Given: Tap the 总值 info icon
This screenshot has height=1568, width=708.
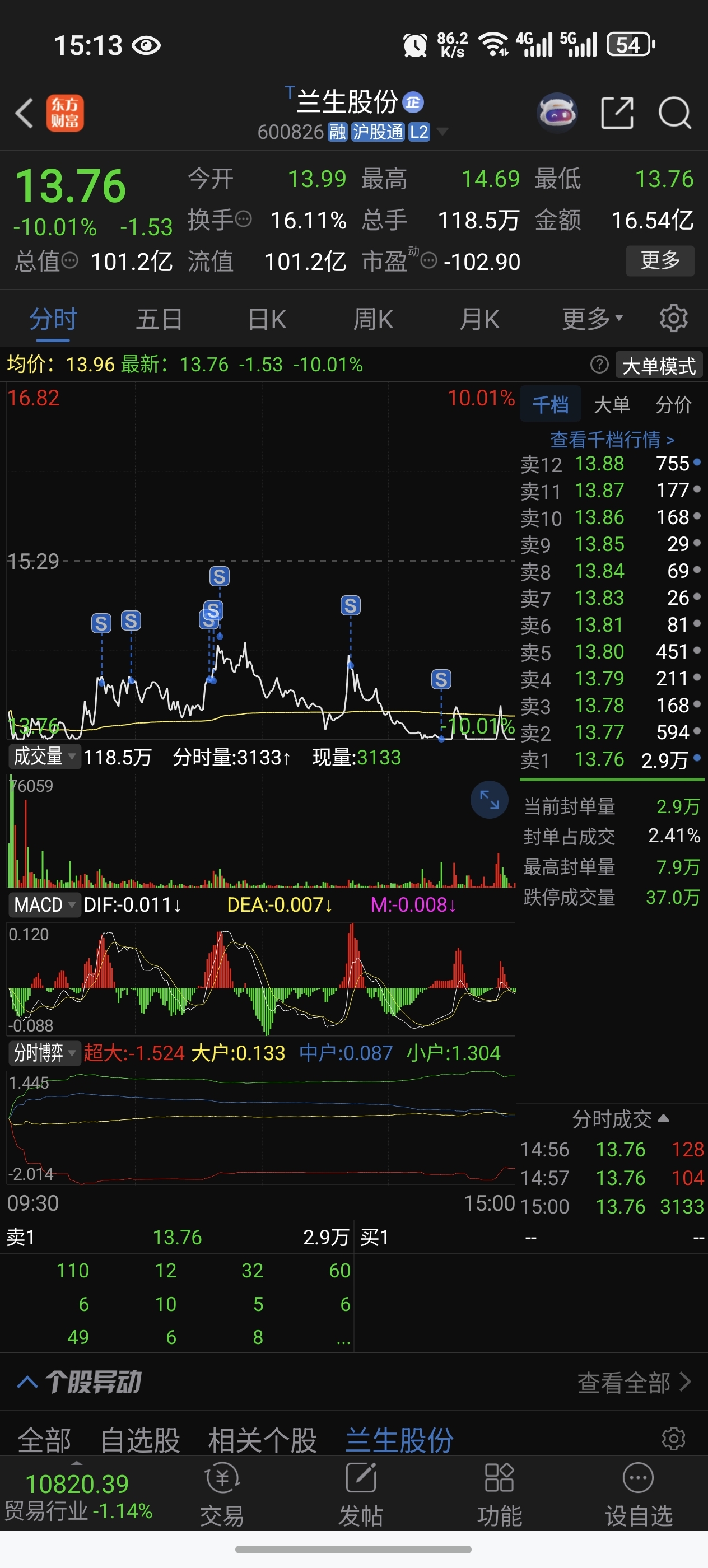Looking at the screenshot, I should click(70, 260).
